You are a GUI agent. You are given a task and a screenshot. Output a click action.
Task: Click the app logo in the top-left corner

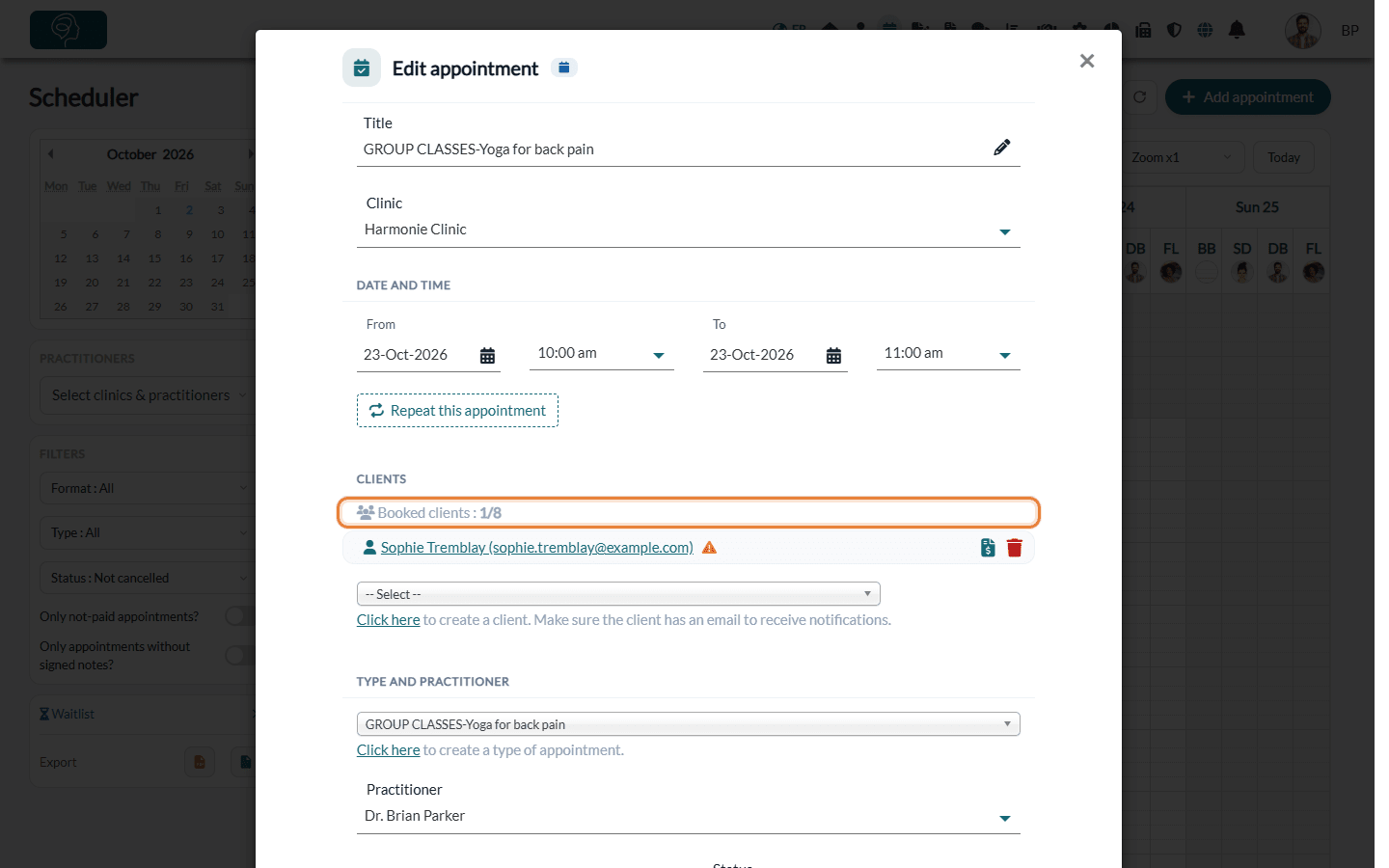pos(68,30)
